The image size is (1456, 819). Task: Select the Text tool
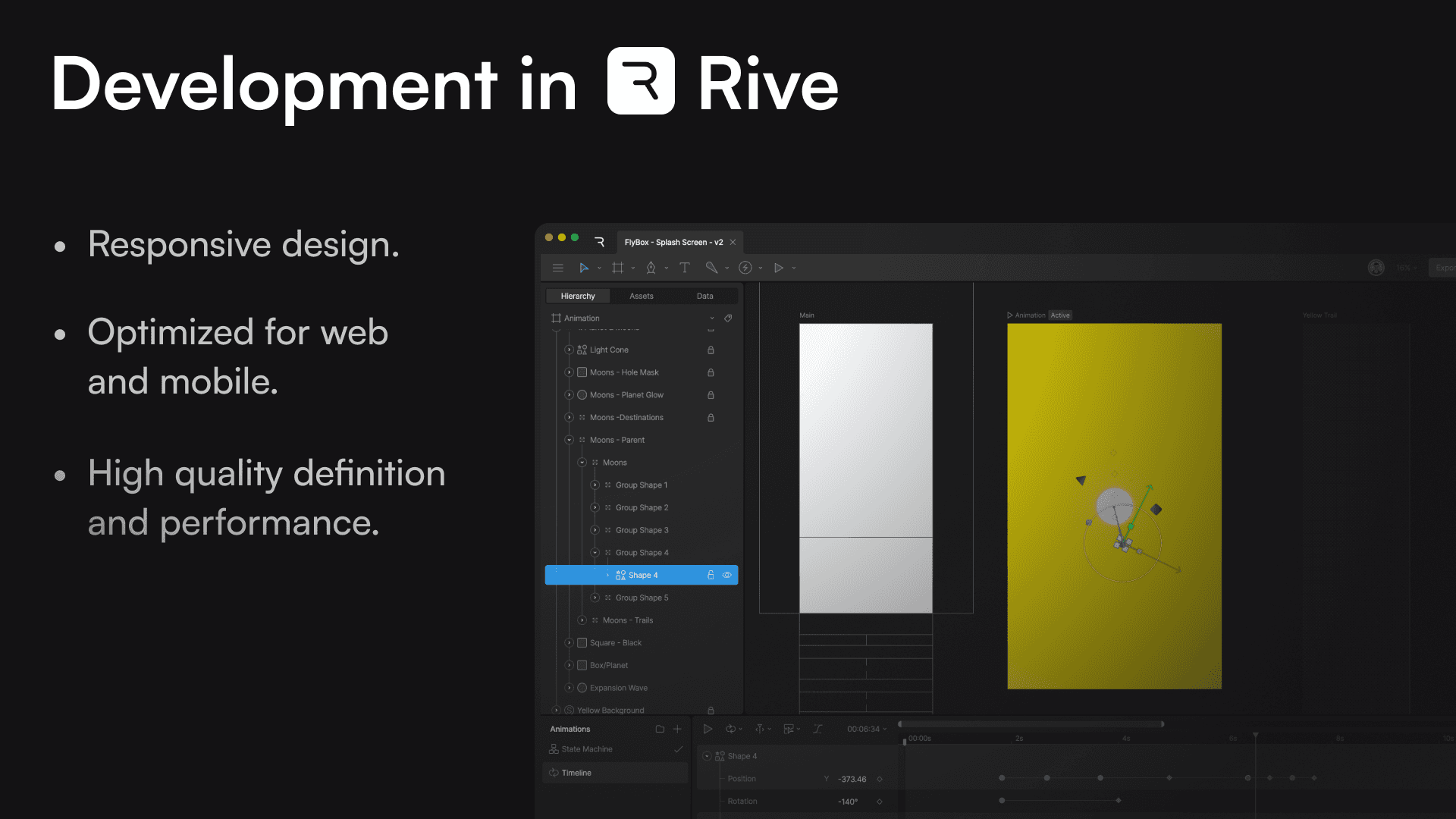[x=684, y=268]
